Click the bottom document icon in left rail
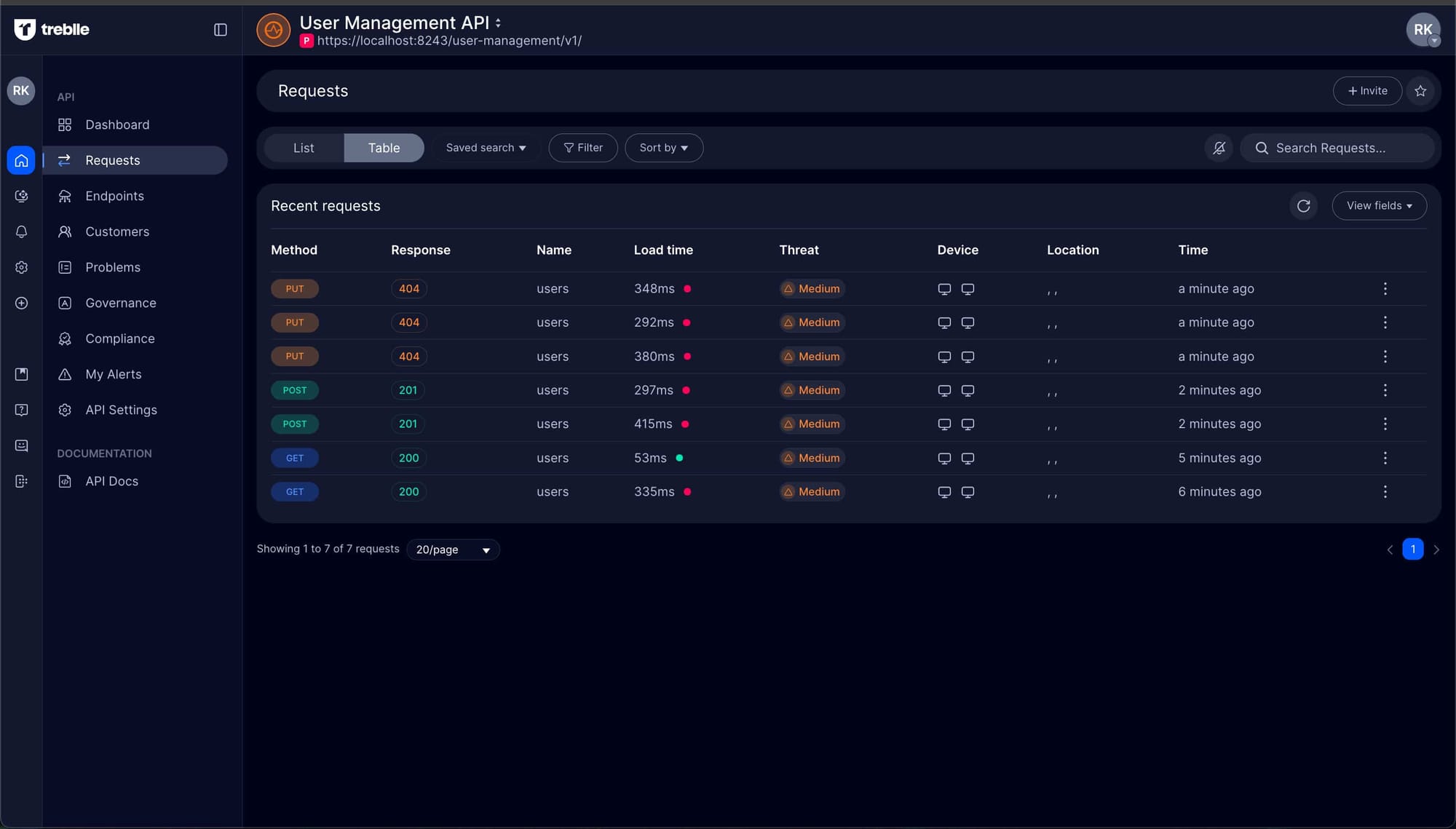Image resolution: width=1456 pixels, height=829 pixels. tap(21, 481)
